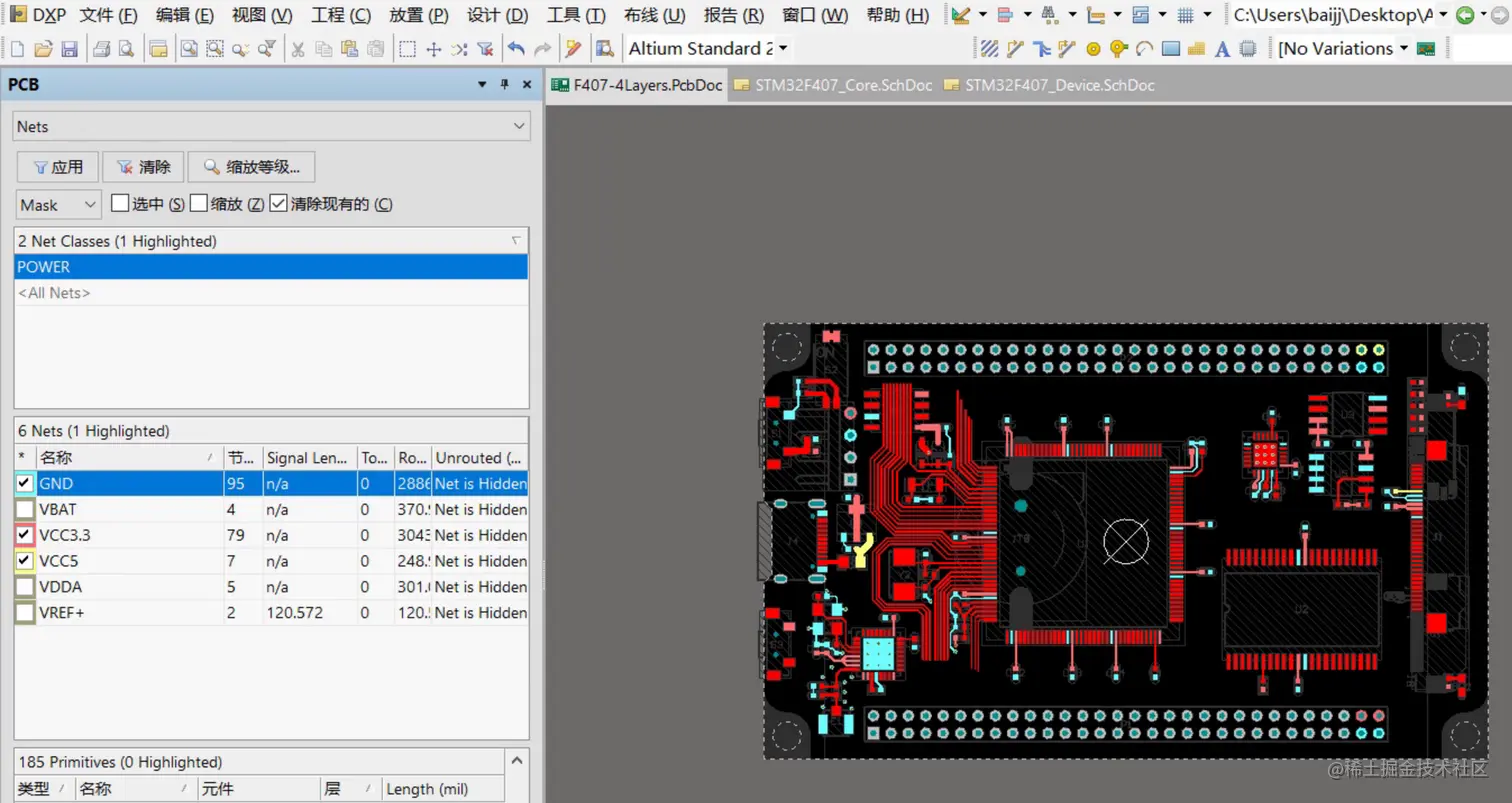Select the Place Polygon Pour icon
1512x803 pixels.
[1196, 48]
